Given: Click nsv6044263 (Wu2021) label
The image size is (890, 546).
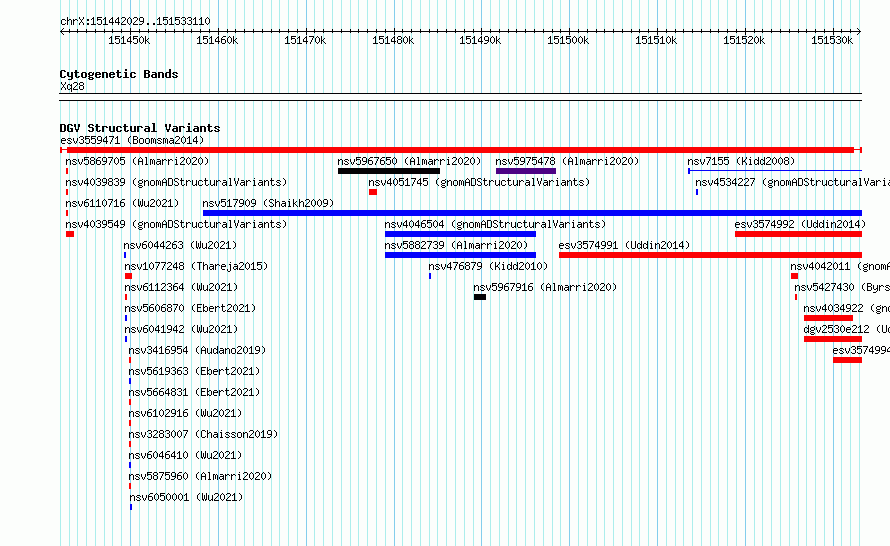Looking at the screenshot, I should click(180, 245).
